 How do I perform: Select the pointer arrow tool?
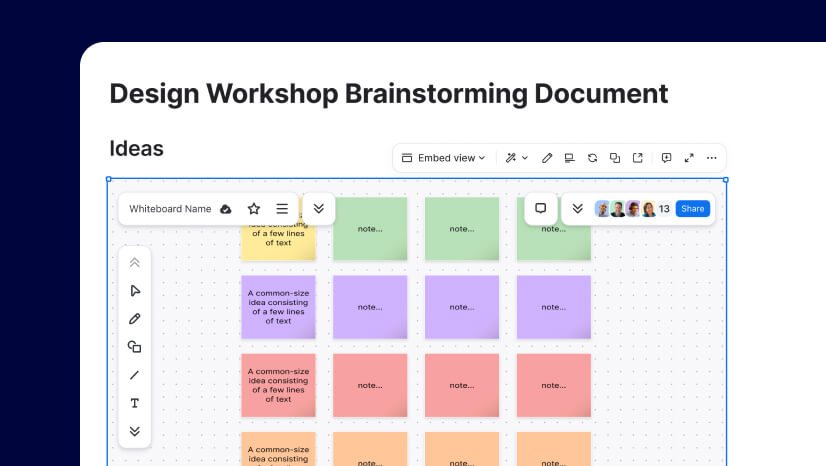[x=135, y=291]
